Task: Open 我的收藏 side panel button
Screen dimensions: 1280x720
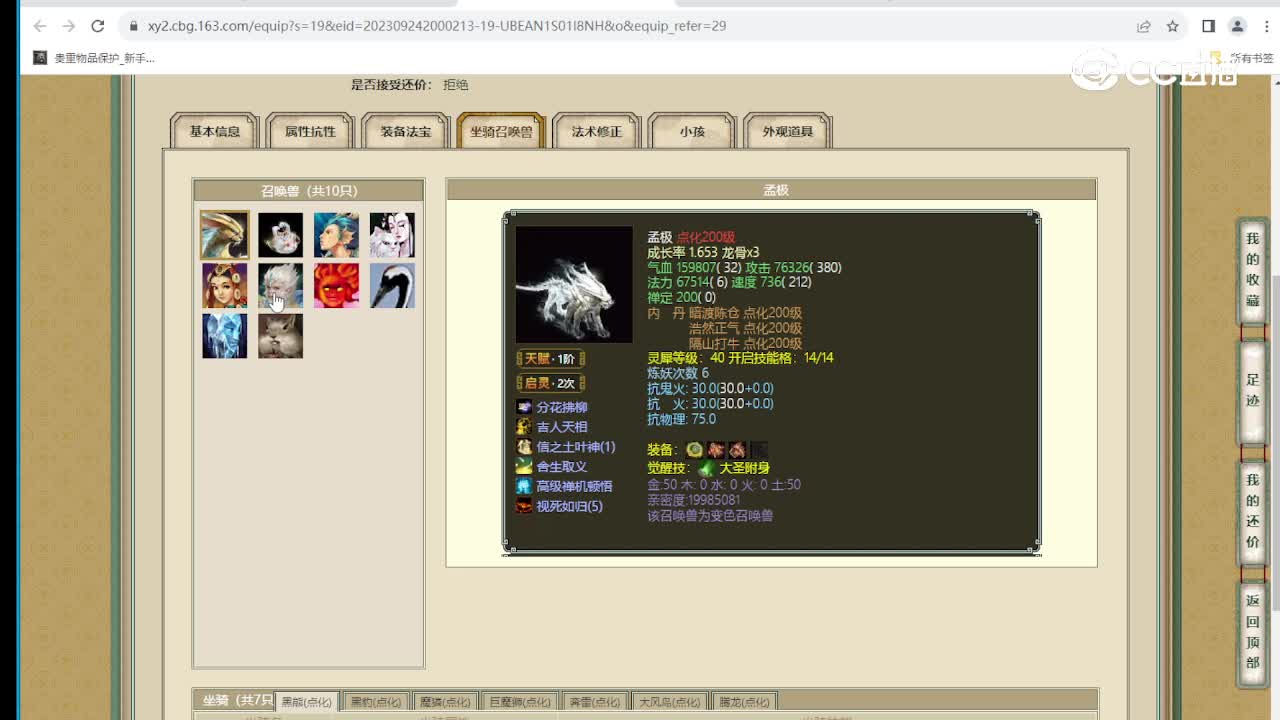Action: [x=1252, y=270]
